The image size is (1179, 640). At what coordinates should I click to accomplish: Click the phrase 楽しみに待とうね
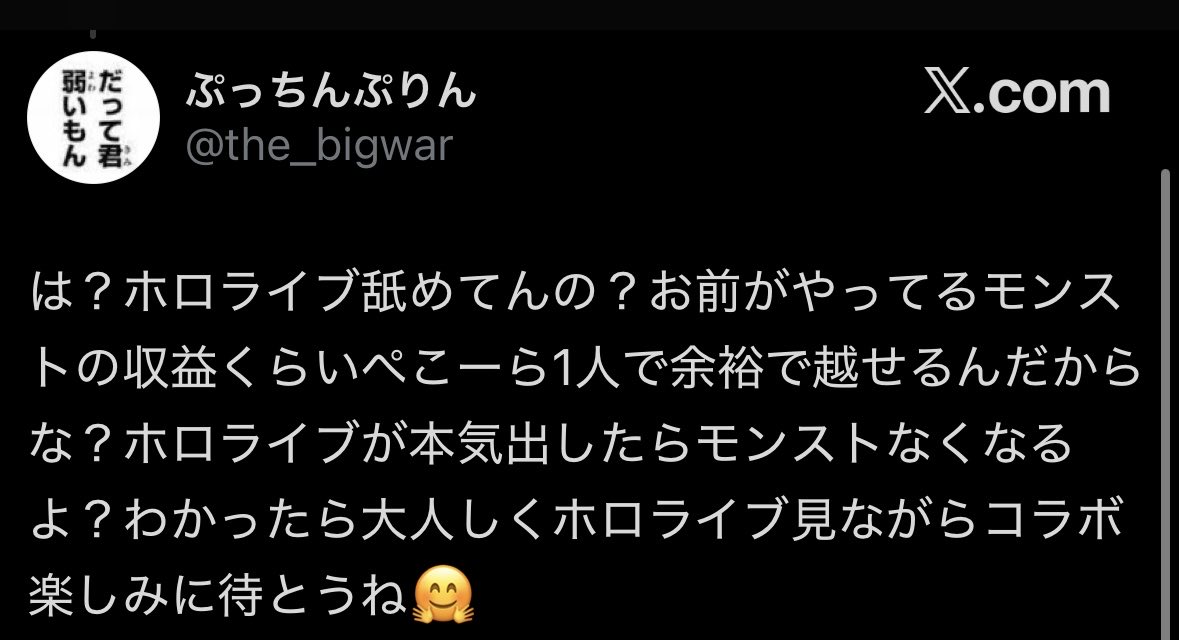click(219, 595)
